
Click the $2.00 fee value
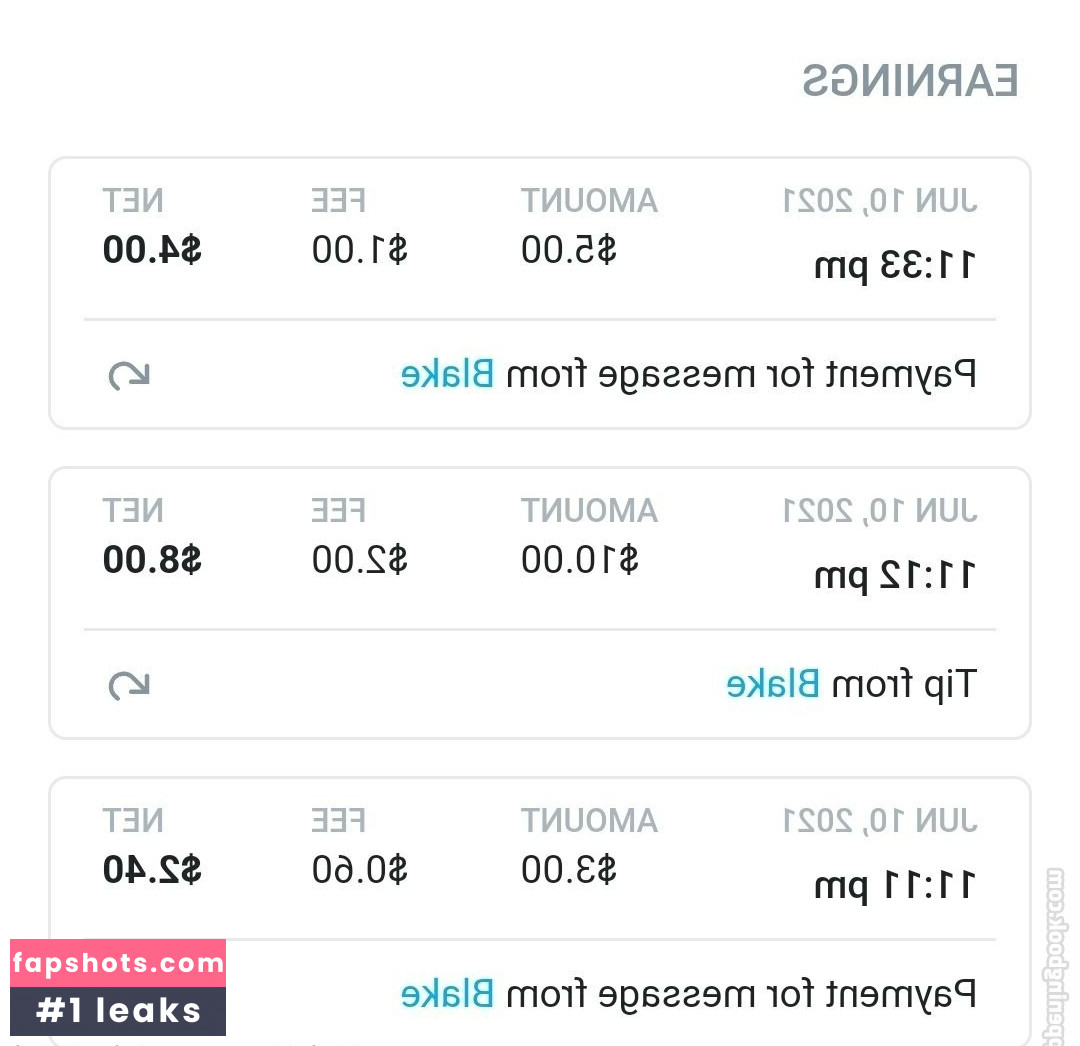359,560
